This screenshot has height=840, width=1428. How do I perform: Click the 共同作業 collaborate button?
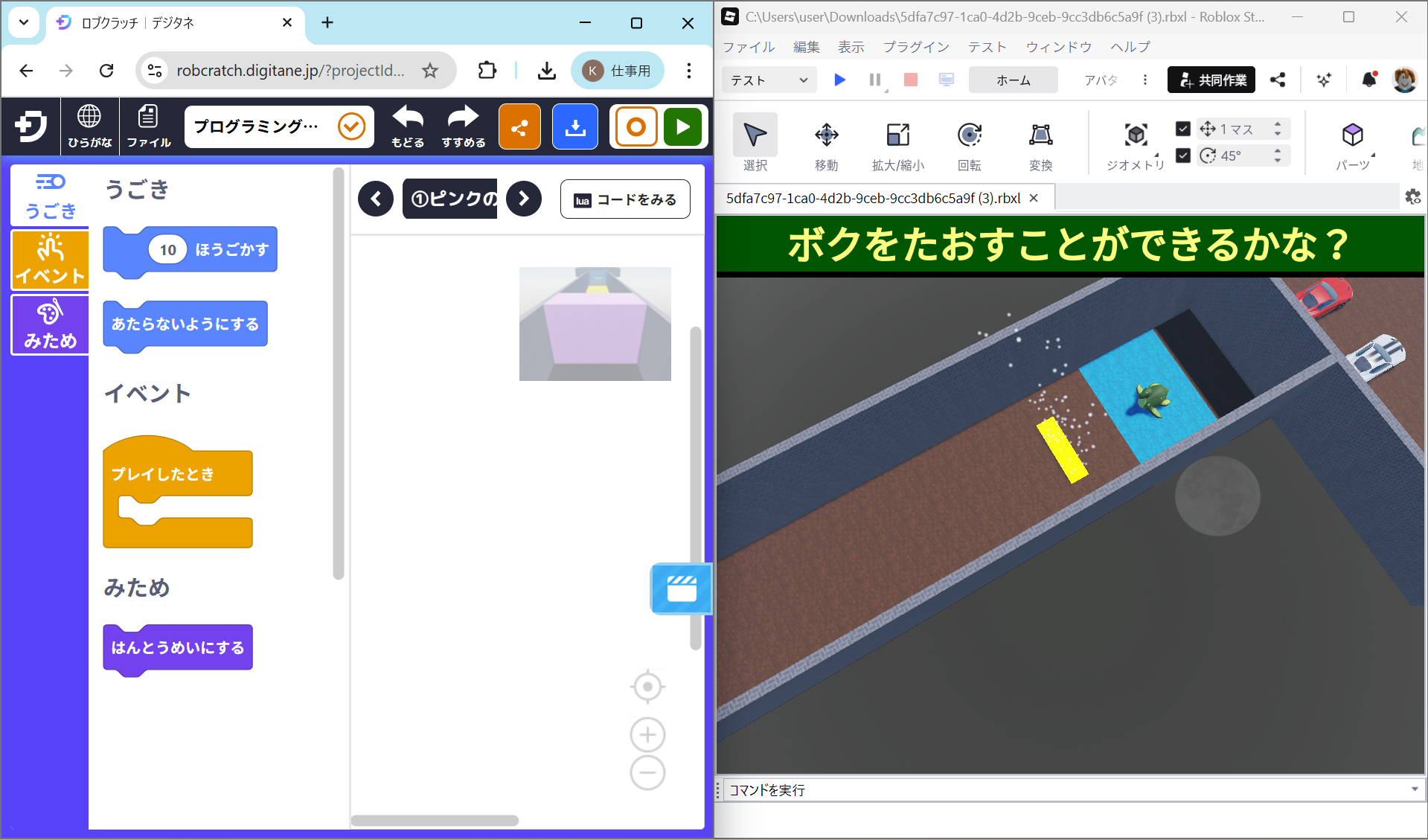(x=1211, y=80)
